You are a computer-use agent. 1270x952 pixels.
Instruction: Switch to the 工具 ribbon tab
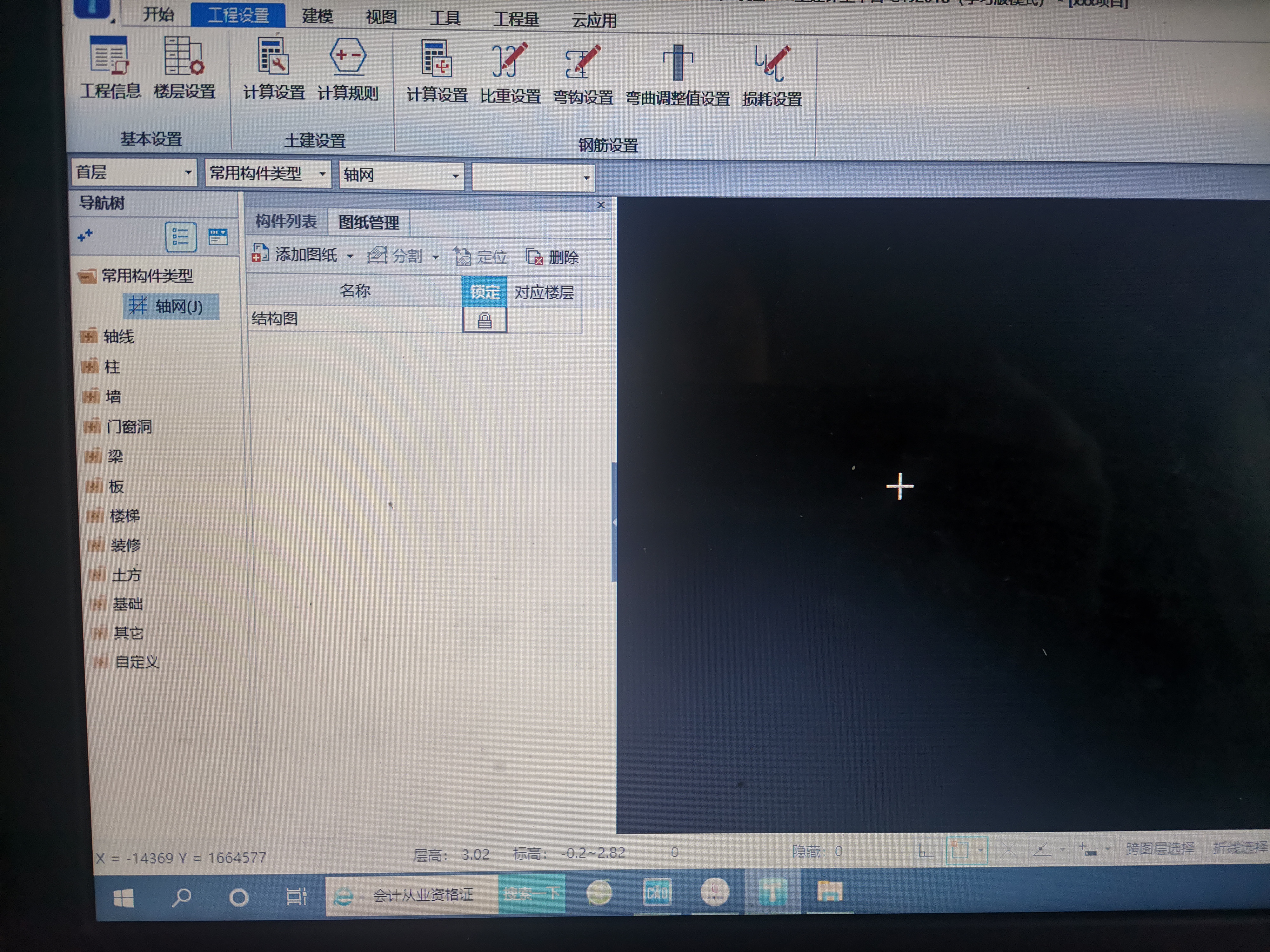pyautogui.click(x=445, y=18)
